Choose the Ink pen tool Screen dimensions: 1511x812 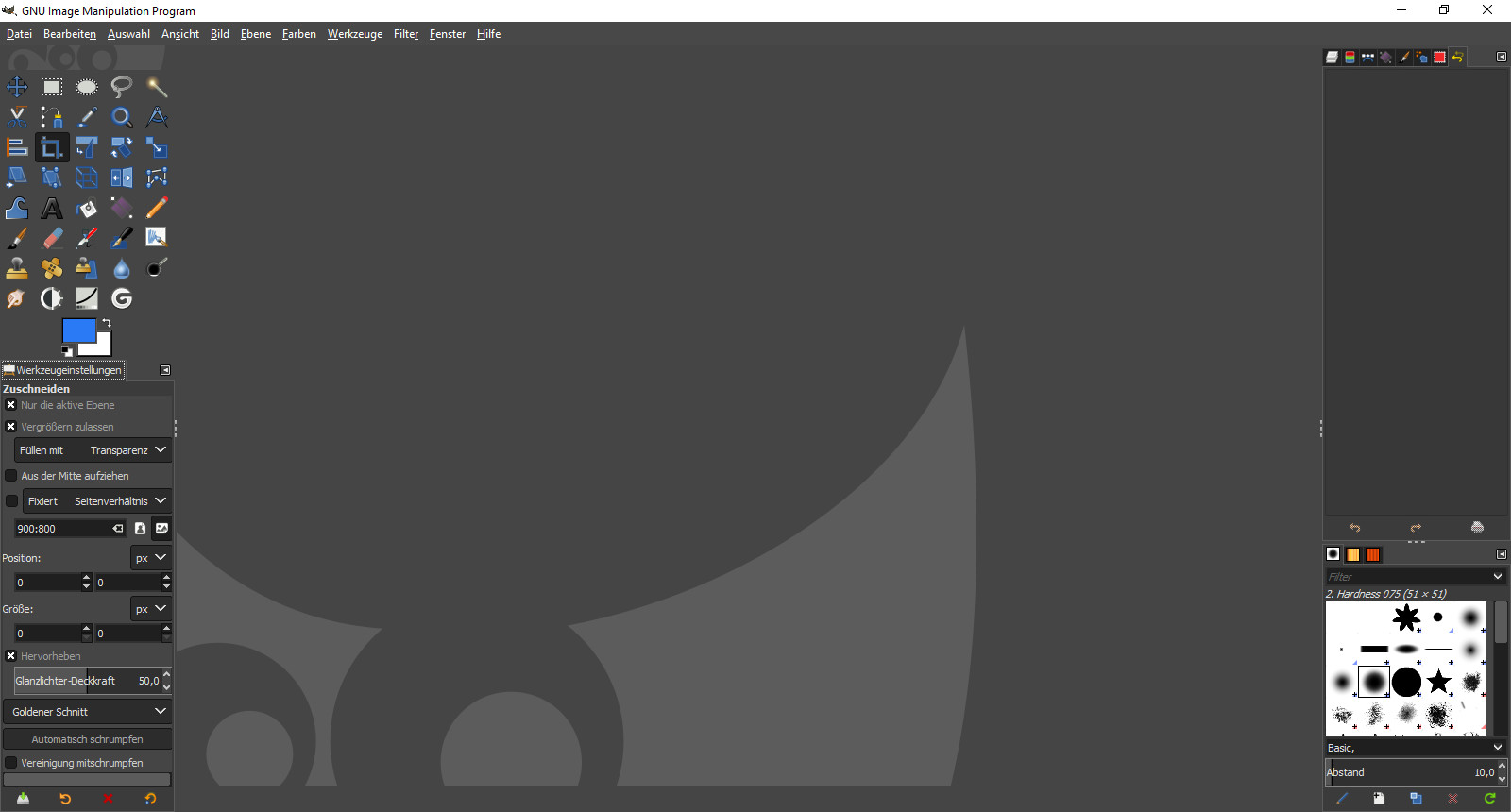(122, 238)
